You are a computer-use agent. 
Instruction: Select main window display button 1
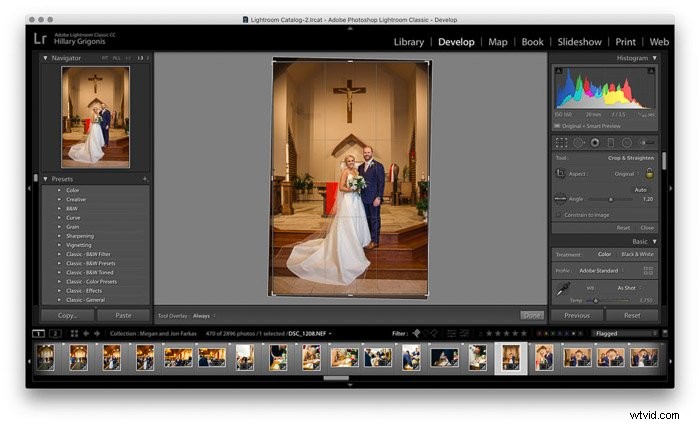coord(38,333)
